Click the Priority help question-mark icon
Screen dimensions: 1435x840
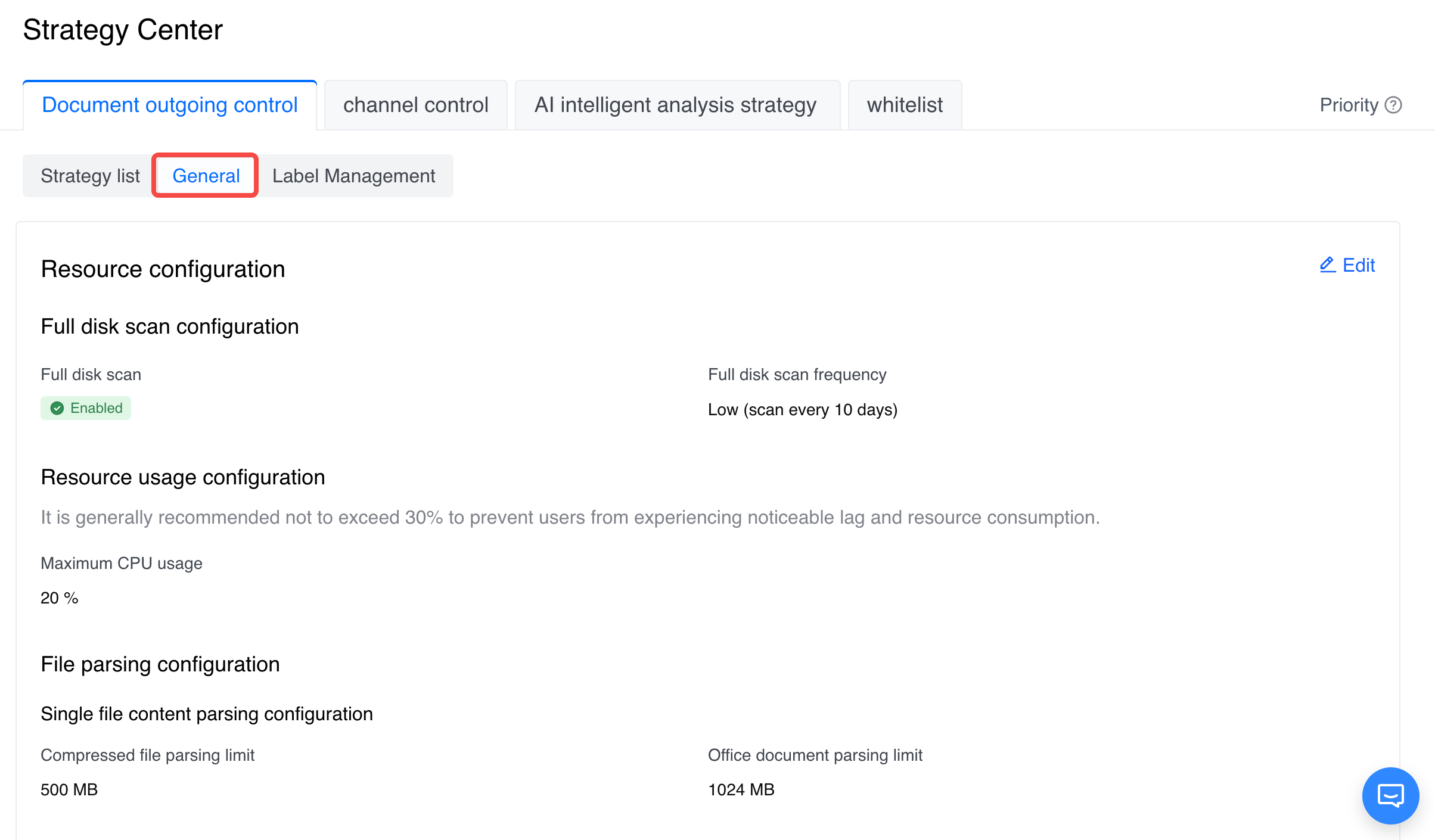[x=1393, y=105]
